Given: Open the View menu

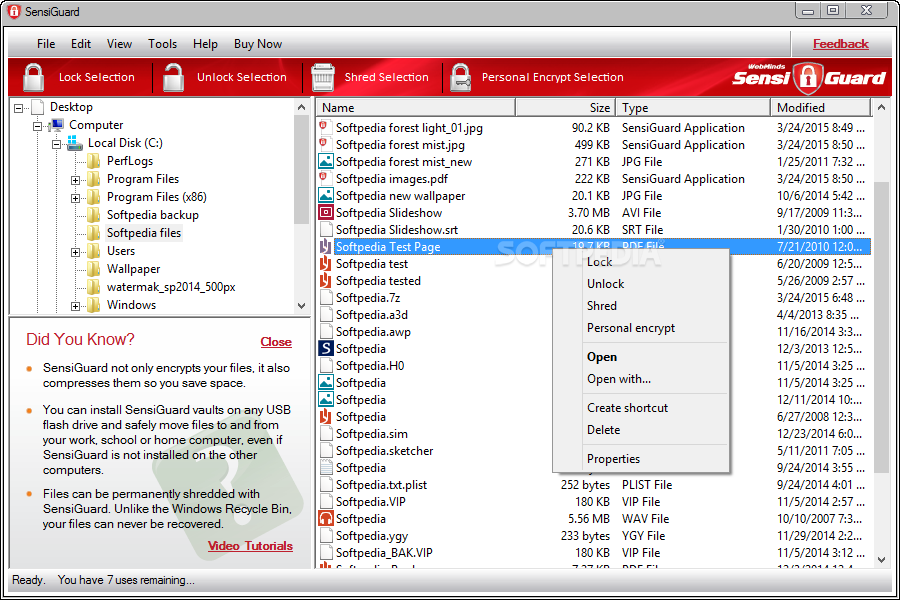Looking at the screenshot, I should [119, 44].
